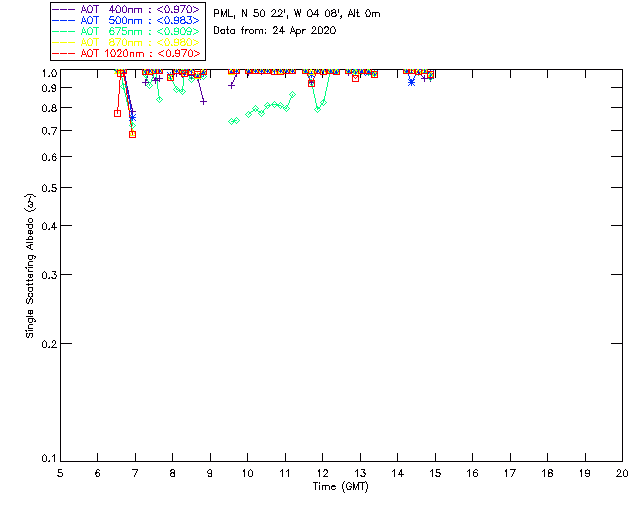Click the AOT 675nm legend entry

click(x=126, y=31)
